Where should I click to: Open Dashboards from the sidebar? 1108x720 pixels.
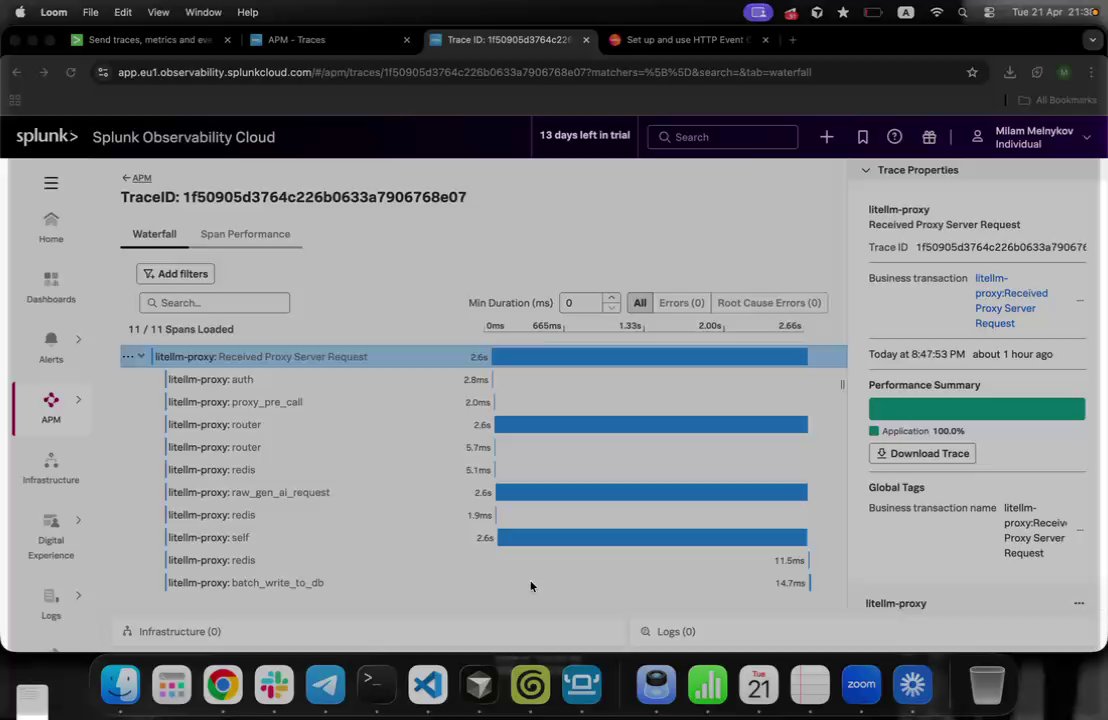pos(51,288)
